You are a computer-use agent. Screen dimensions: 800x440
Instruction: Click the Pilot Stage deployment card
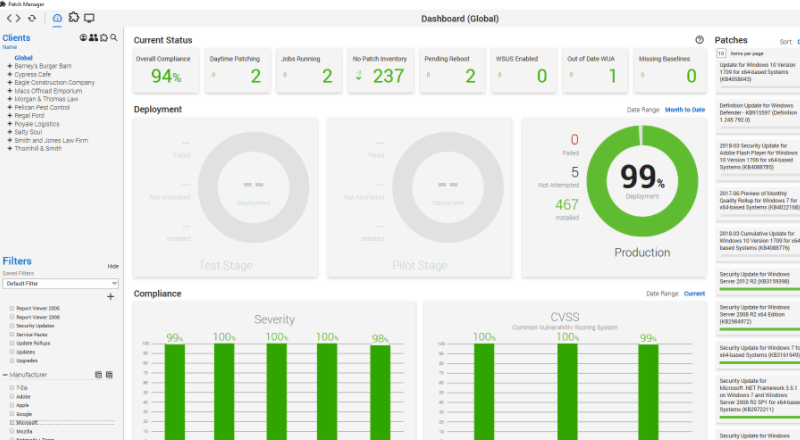pyautogui.click(x=420, y=198)
